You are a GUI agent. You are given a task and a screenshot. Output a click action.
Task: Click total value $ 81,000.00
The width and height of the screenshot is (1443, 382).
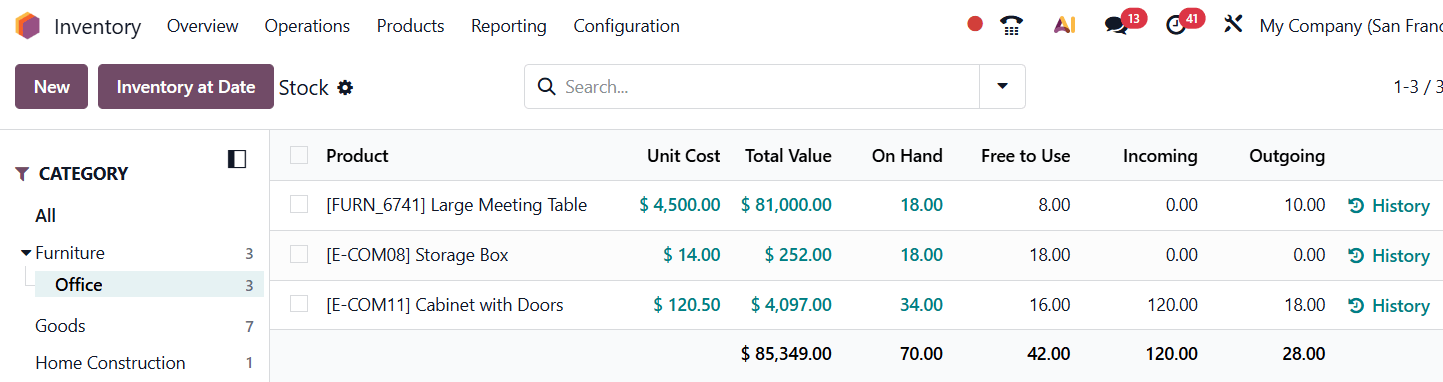pyautogui.click(x=786, y=205)
